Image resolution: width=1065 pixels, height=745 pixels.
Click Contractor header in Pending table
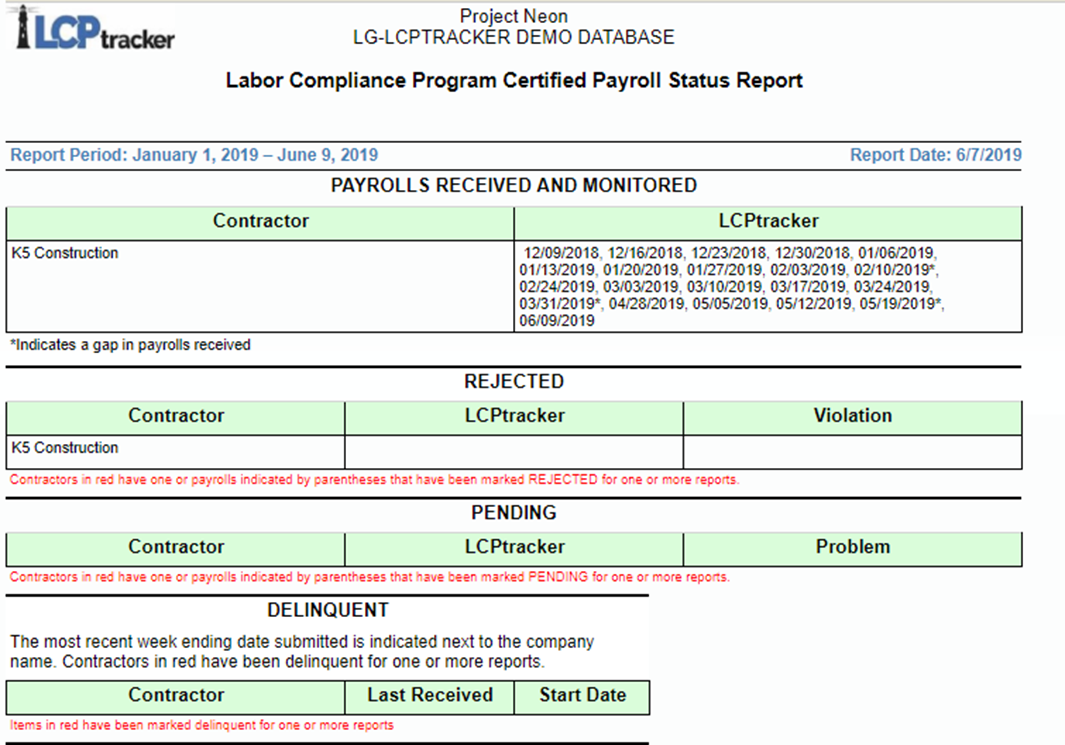click(176, 547)
